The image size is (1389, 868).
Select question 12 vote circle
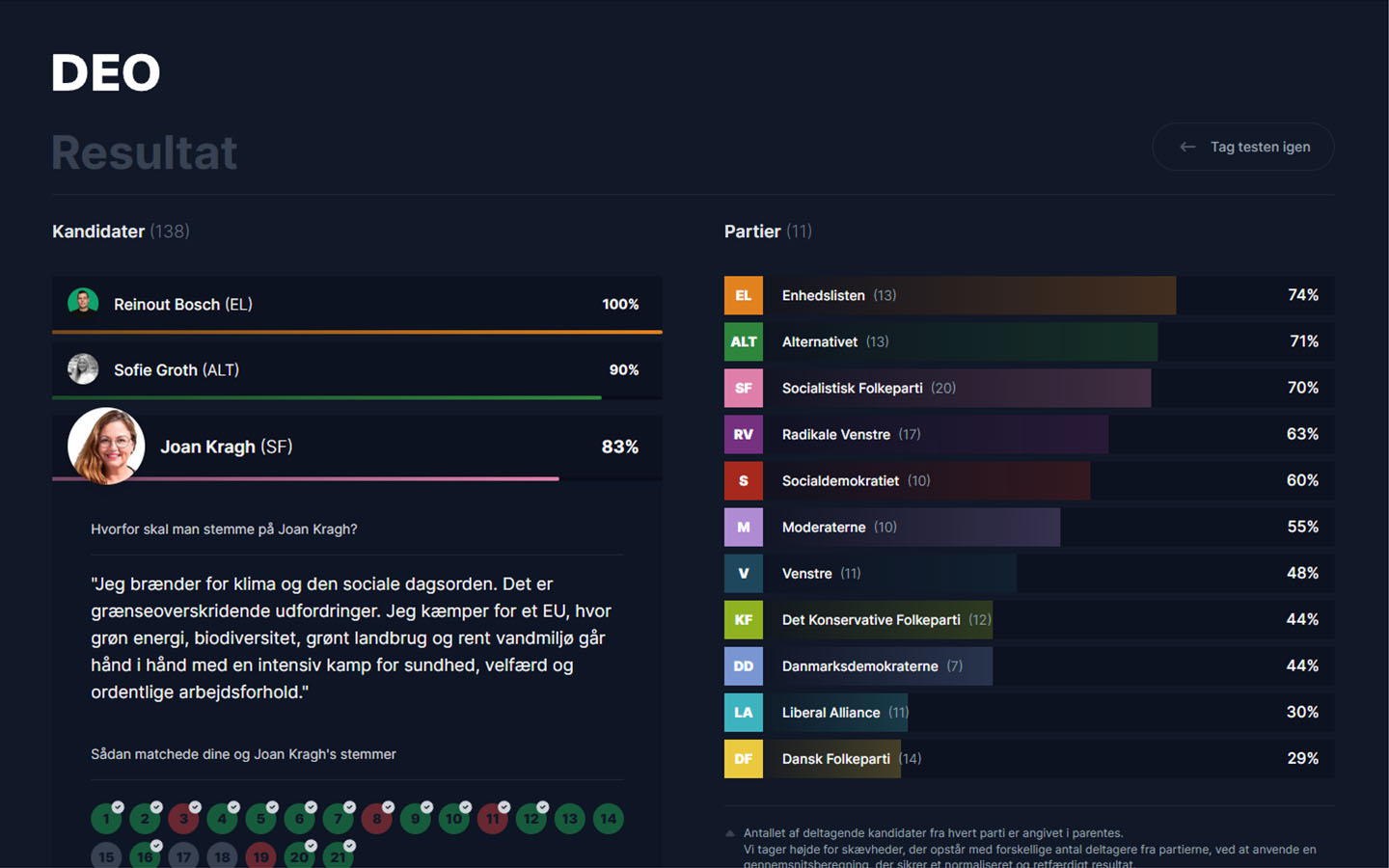click(x=531, y=819)
